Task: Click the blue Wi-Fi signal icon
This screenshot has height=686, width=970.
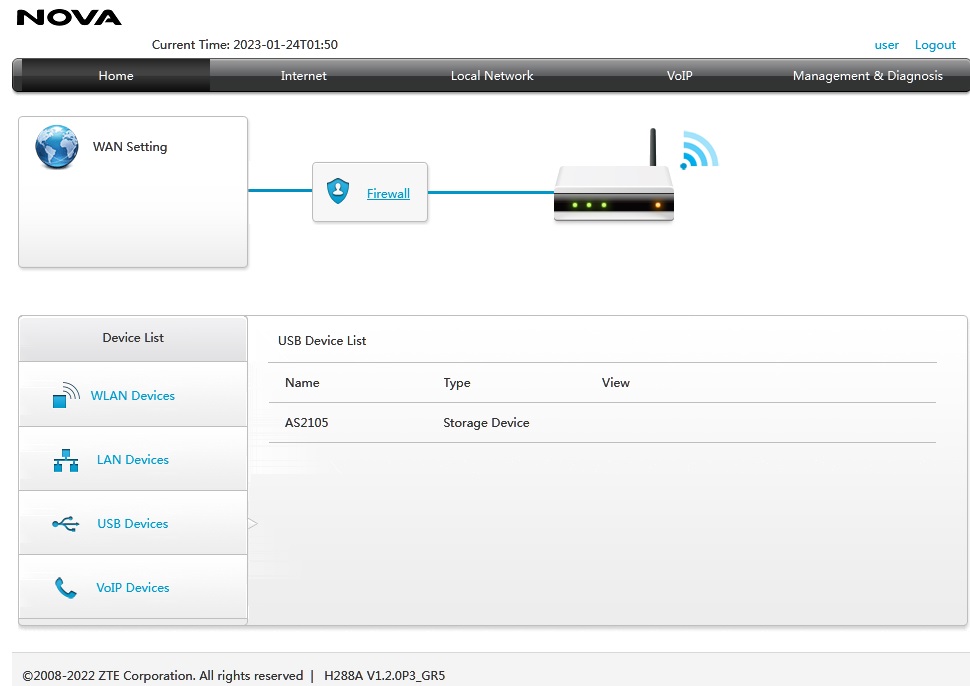Action: click(699, 150)
